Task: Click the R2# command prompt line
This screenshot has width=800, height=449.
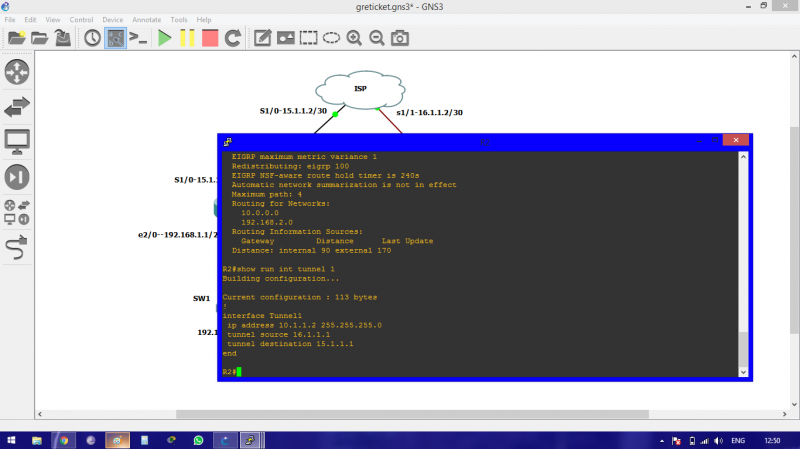Action: coord(232,372)
